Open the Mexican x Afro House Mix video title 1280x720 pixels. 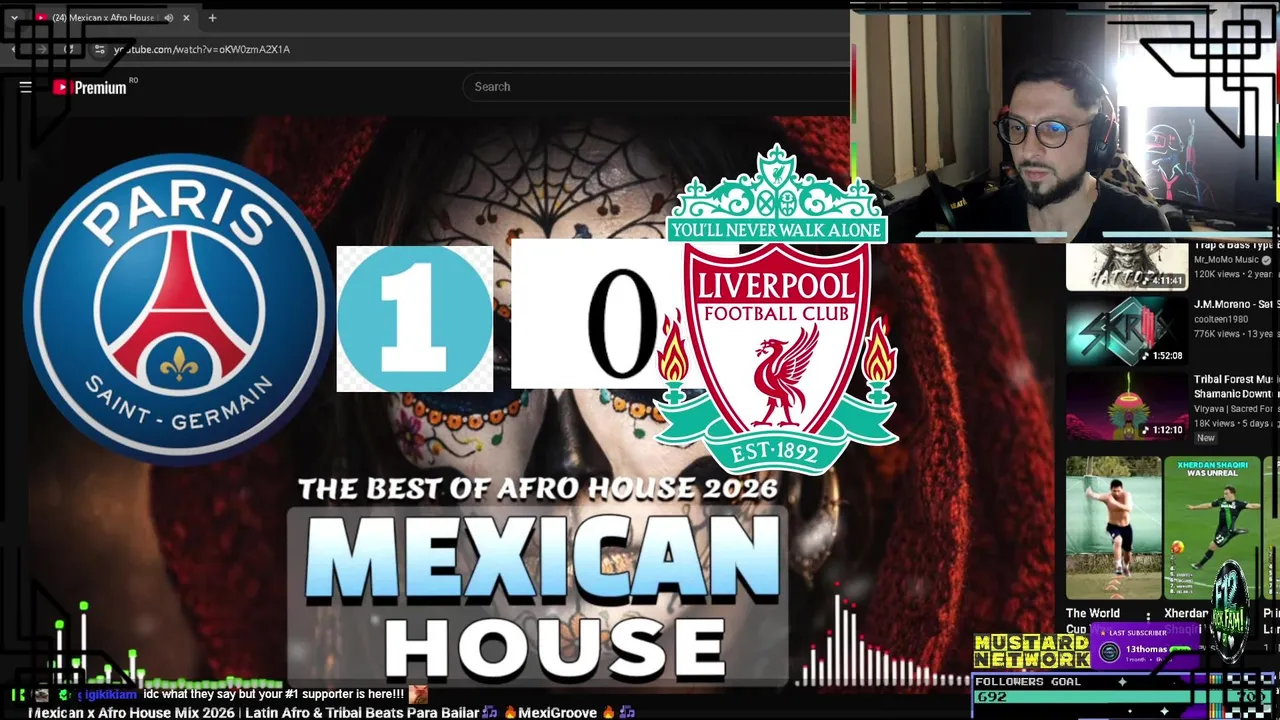[331, 713]
